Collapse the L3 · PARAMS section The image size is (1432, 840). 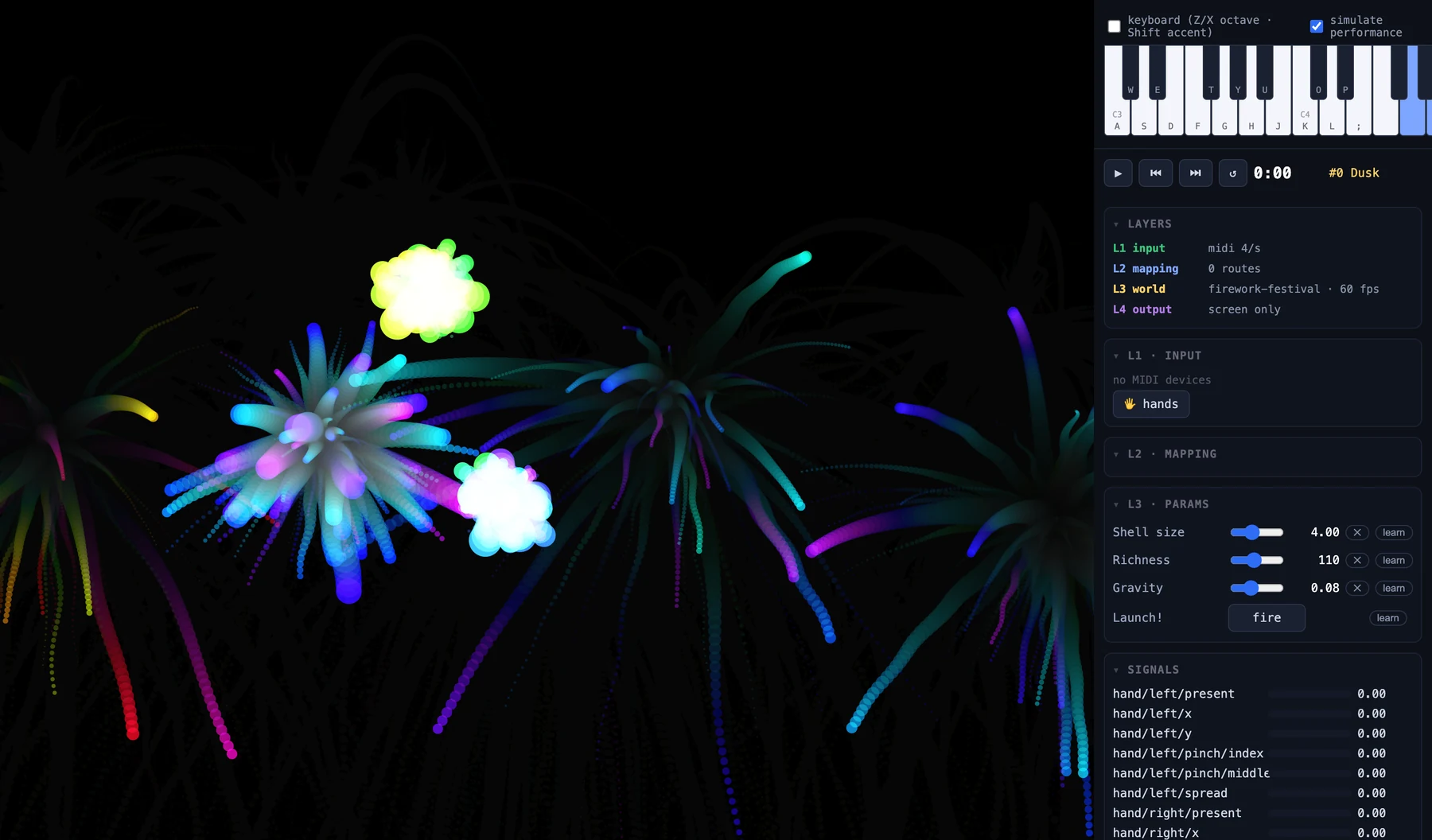pos(1116,504)
